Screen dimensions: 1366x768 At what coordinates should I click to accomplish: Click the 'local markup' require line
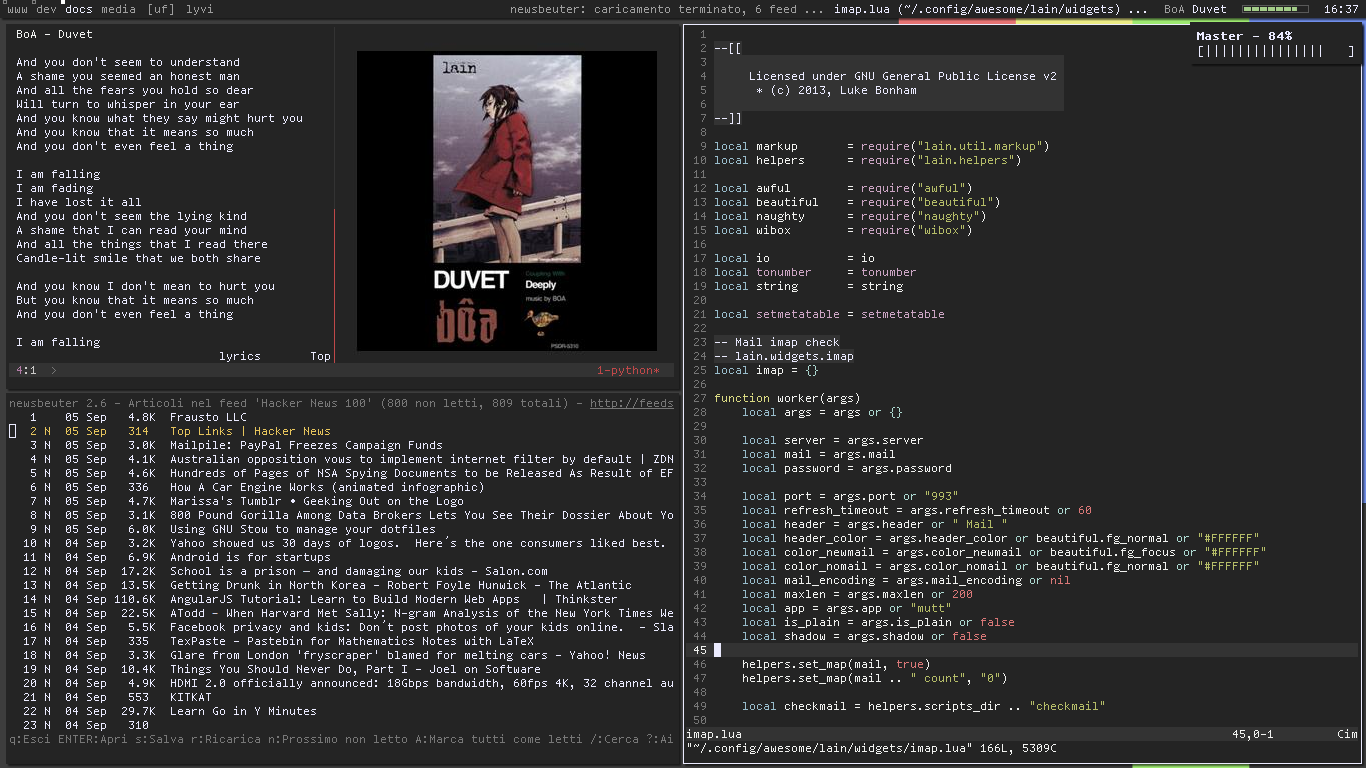(882, 146)
